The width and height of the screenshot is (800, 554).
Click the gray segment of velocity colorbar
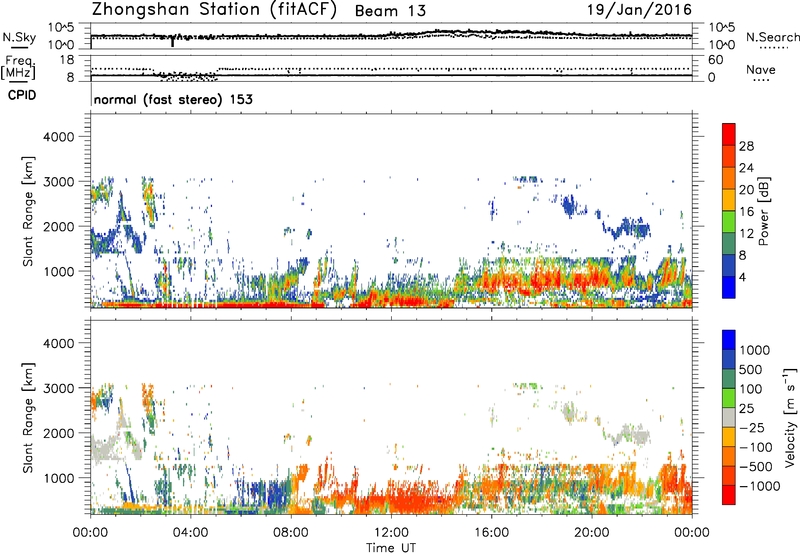click(x=729, y=418)
